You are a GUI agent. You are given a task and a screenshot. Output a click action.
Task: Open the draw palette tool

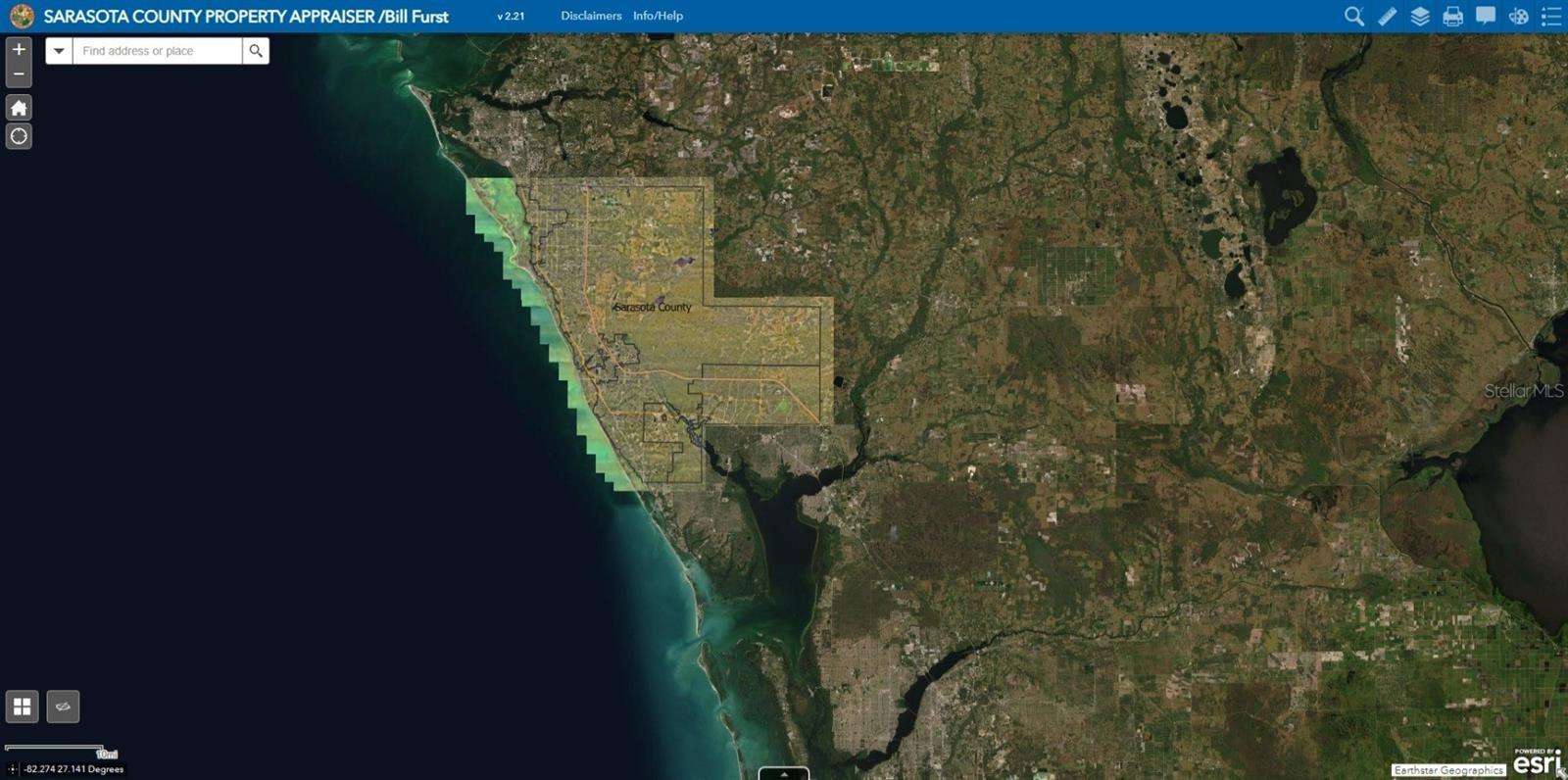pos(1518,16)
